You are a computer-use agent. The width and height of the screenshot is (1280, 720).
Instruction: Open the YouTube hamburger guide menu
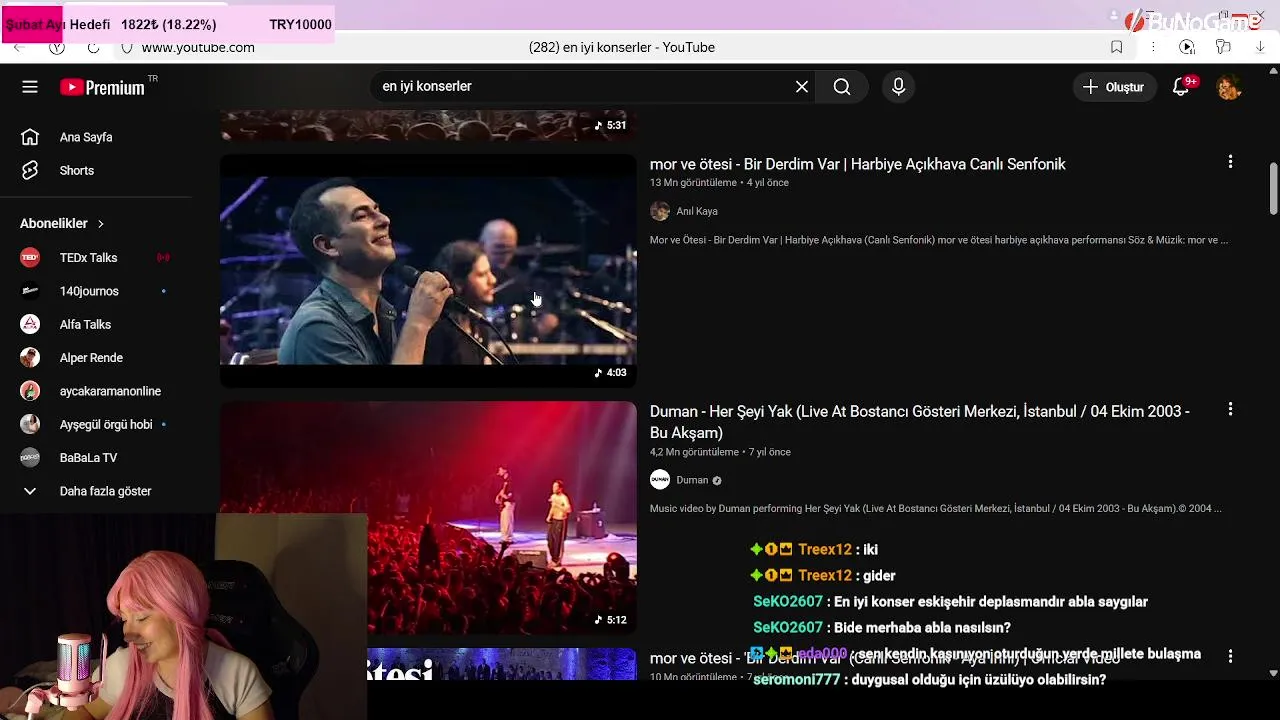pyautogui.click(x=30, y=87)
